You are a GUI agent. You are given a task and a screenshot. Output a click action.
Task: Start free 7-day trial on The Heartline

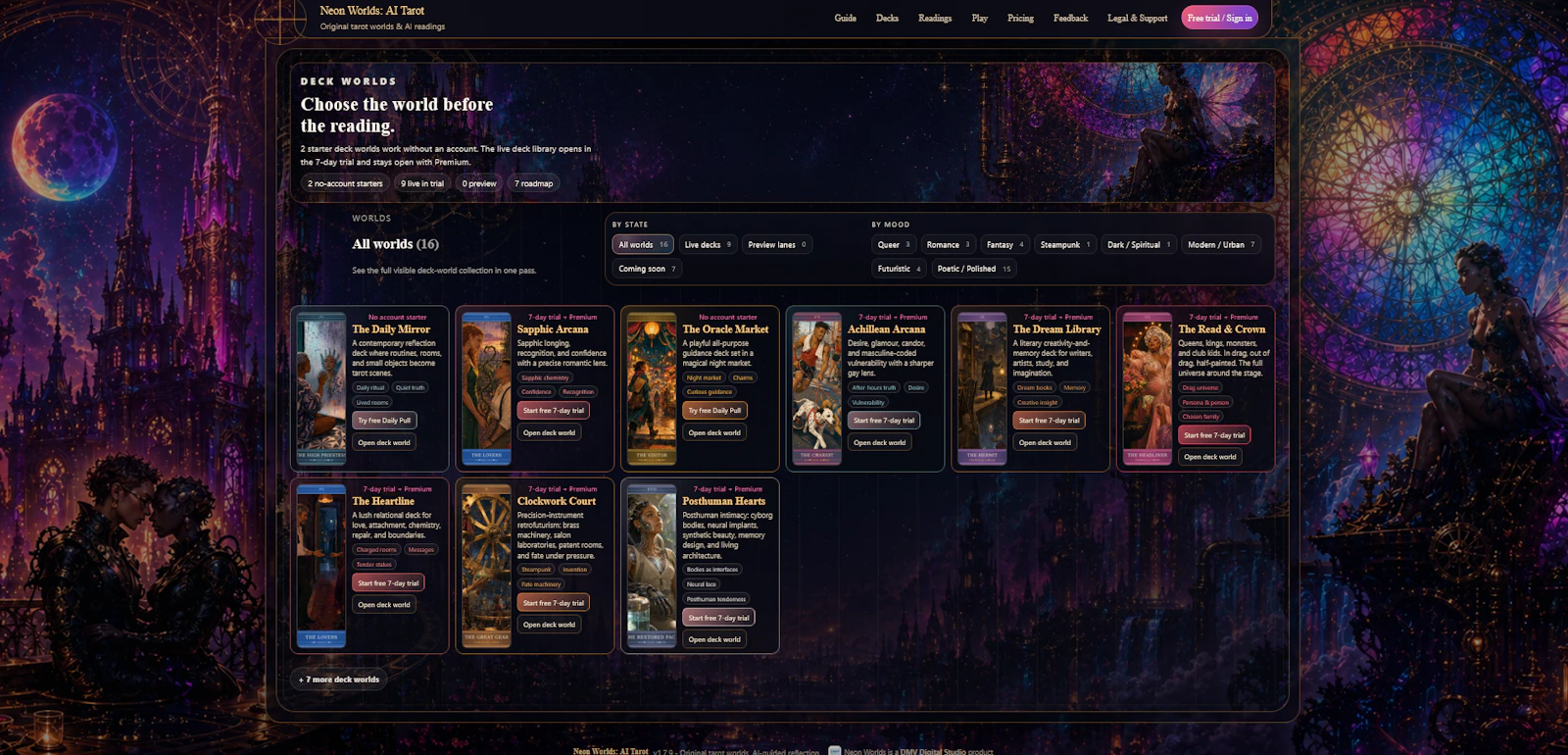click(388, 583)
